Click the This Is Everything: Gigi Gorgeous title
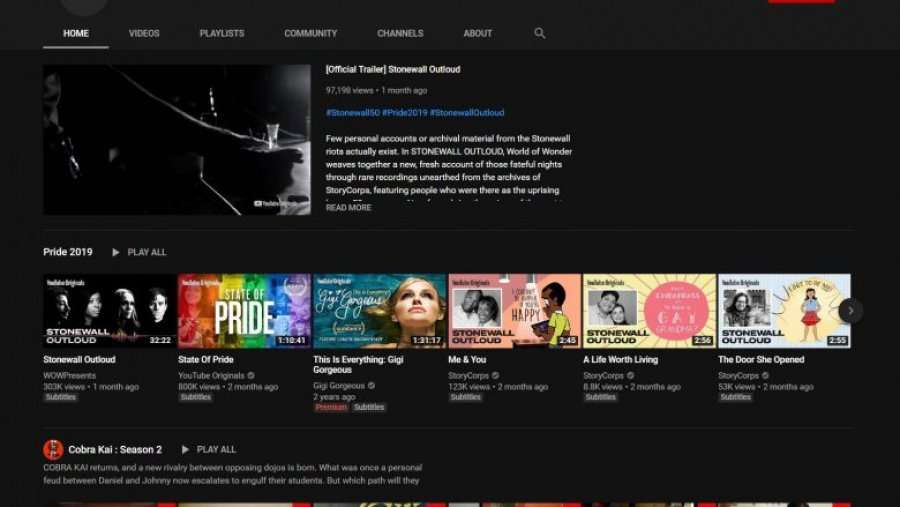 [x=358, y=365]
